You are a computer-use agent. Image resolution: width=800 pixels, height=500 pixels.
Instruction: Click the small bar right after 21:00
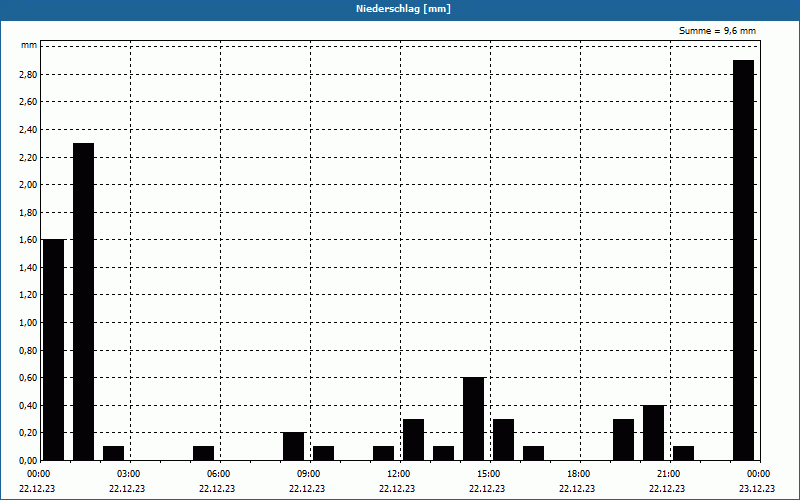[684, 453]
